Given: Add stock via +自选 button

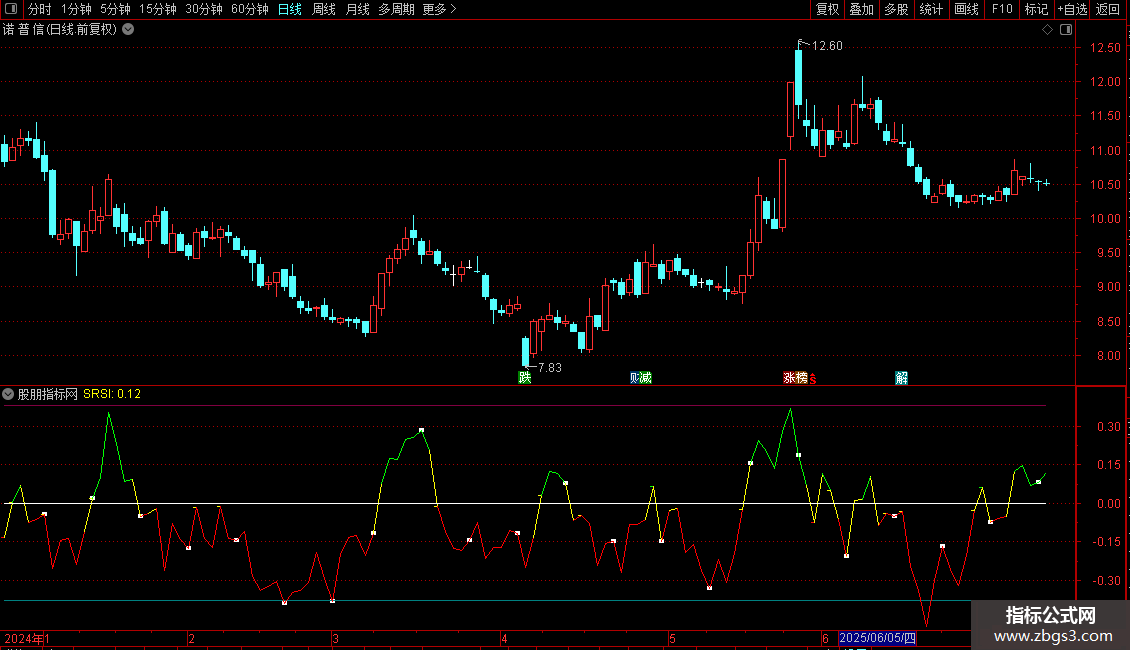Looking at the screenshot, I should click(1072, 9).
